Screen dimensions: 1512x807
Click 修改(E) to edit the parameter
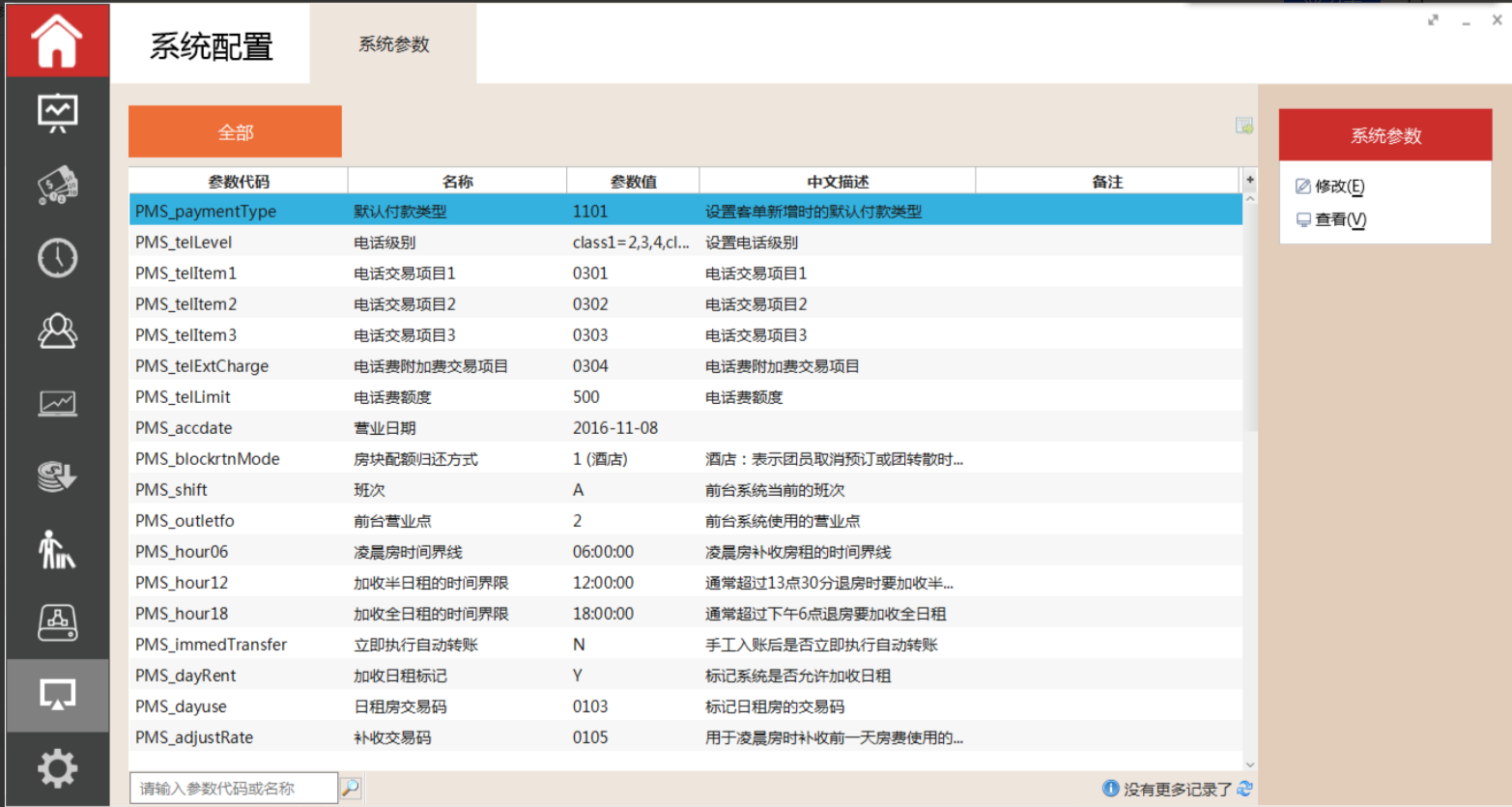[1338, 187]
